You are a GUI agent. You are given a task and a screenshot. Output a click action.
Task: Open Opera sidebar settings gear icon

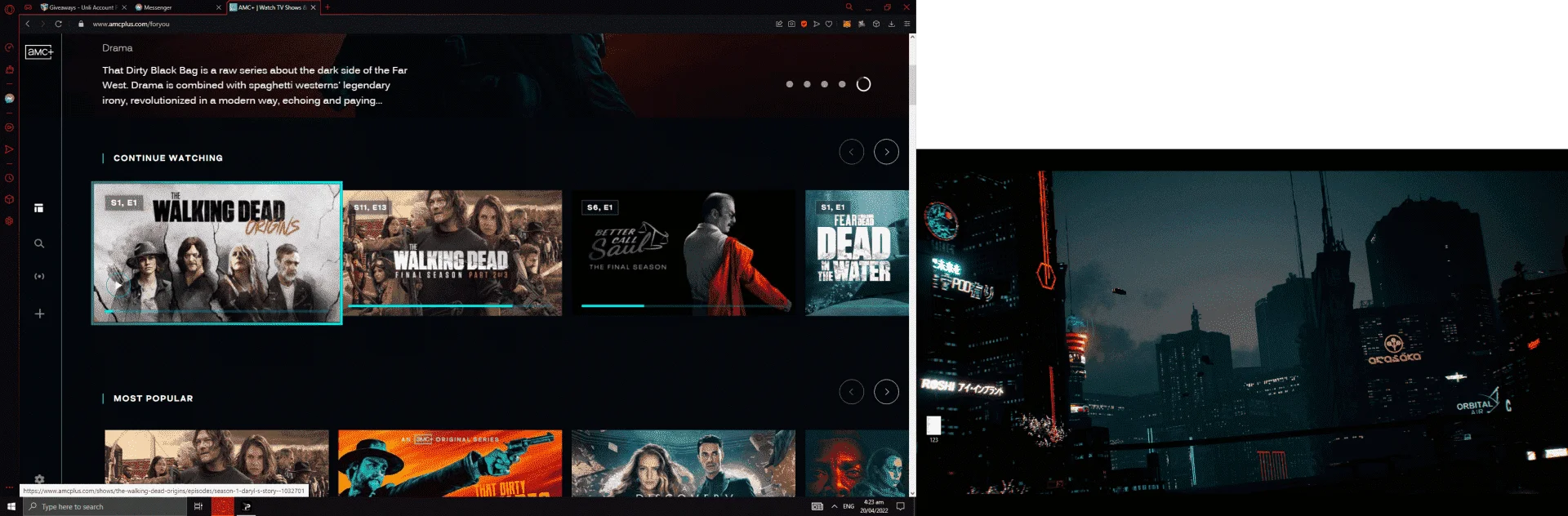[10, 220]
